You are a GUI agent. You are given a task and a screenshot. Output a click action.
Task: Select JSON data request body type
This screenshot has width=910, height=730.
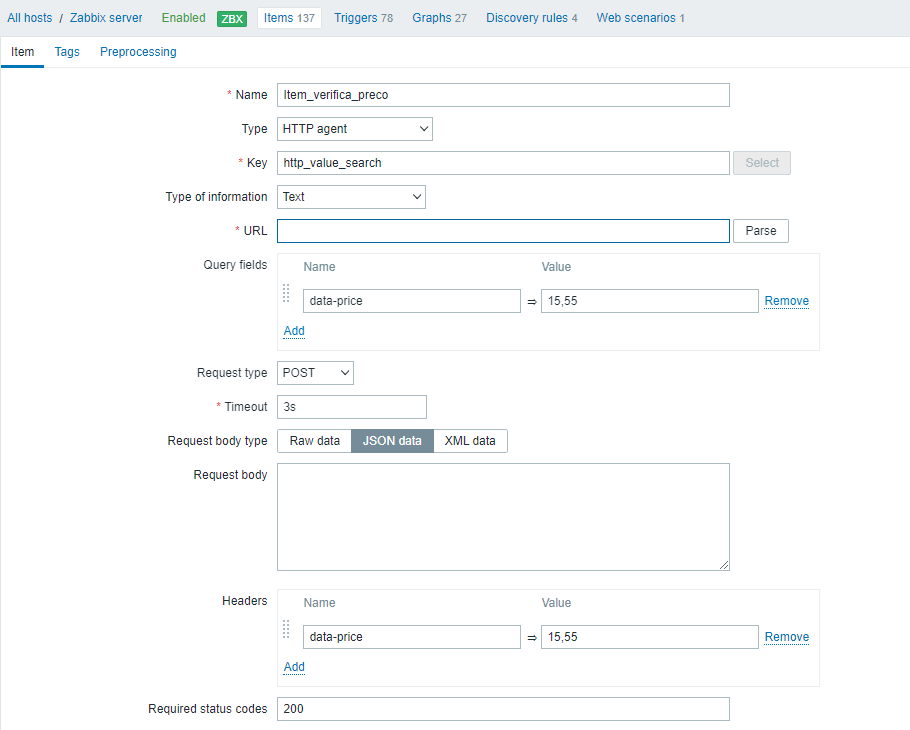tap(392, 441)
